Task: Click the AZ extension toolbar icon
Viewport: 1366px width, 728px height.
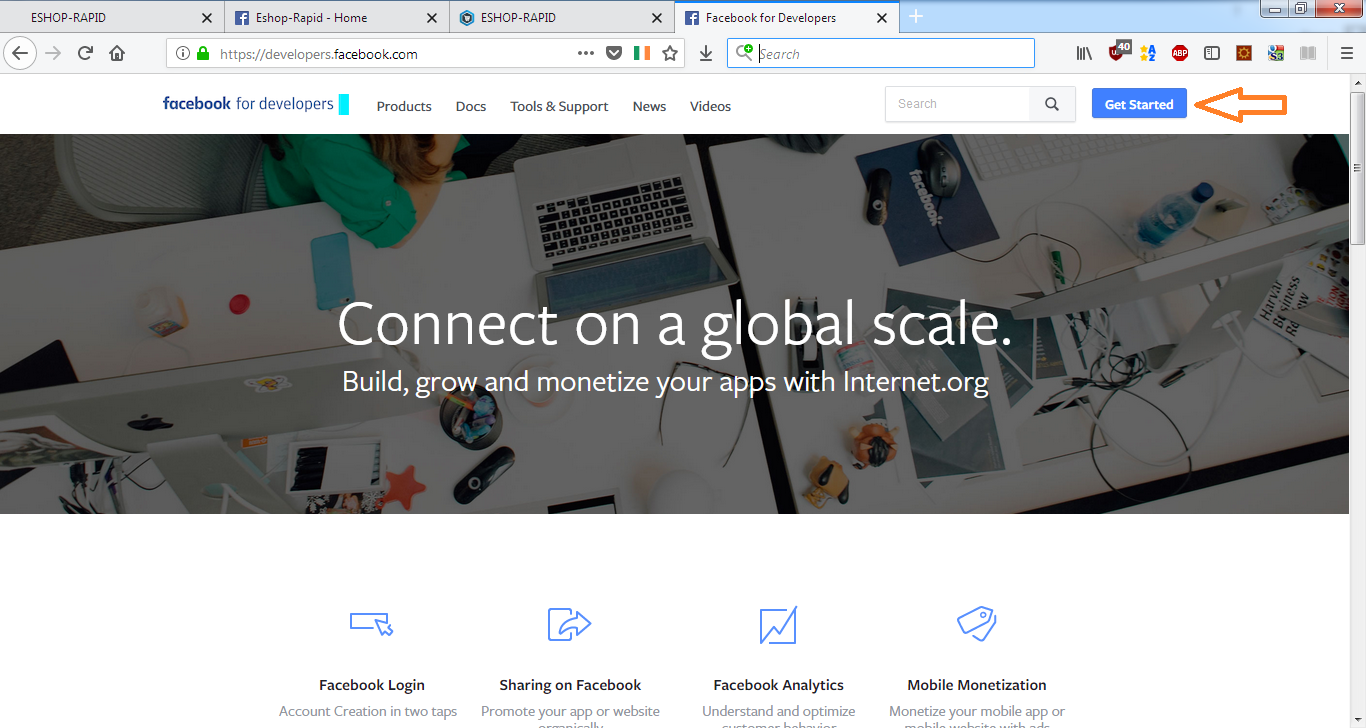Action: pyautogui.click(x=1148, y=54)
